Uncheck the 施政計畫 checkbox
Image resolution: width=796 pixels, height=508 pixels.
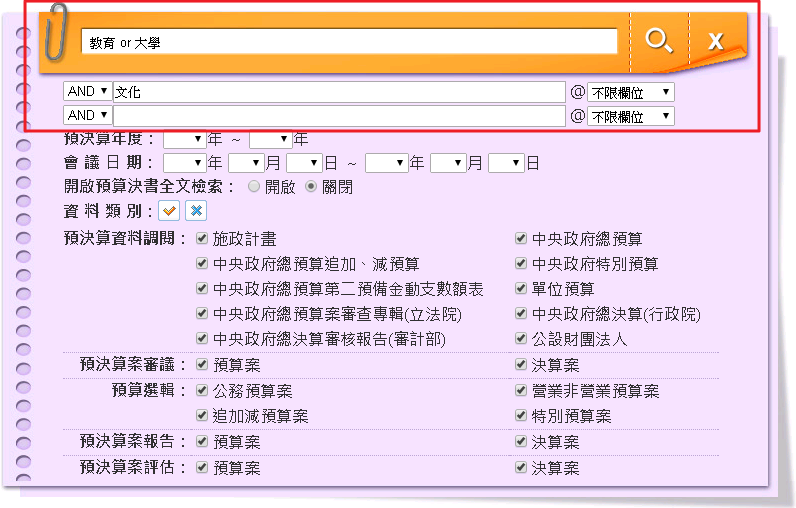[203, 239]
